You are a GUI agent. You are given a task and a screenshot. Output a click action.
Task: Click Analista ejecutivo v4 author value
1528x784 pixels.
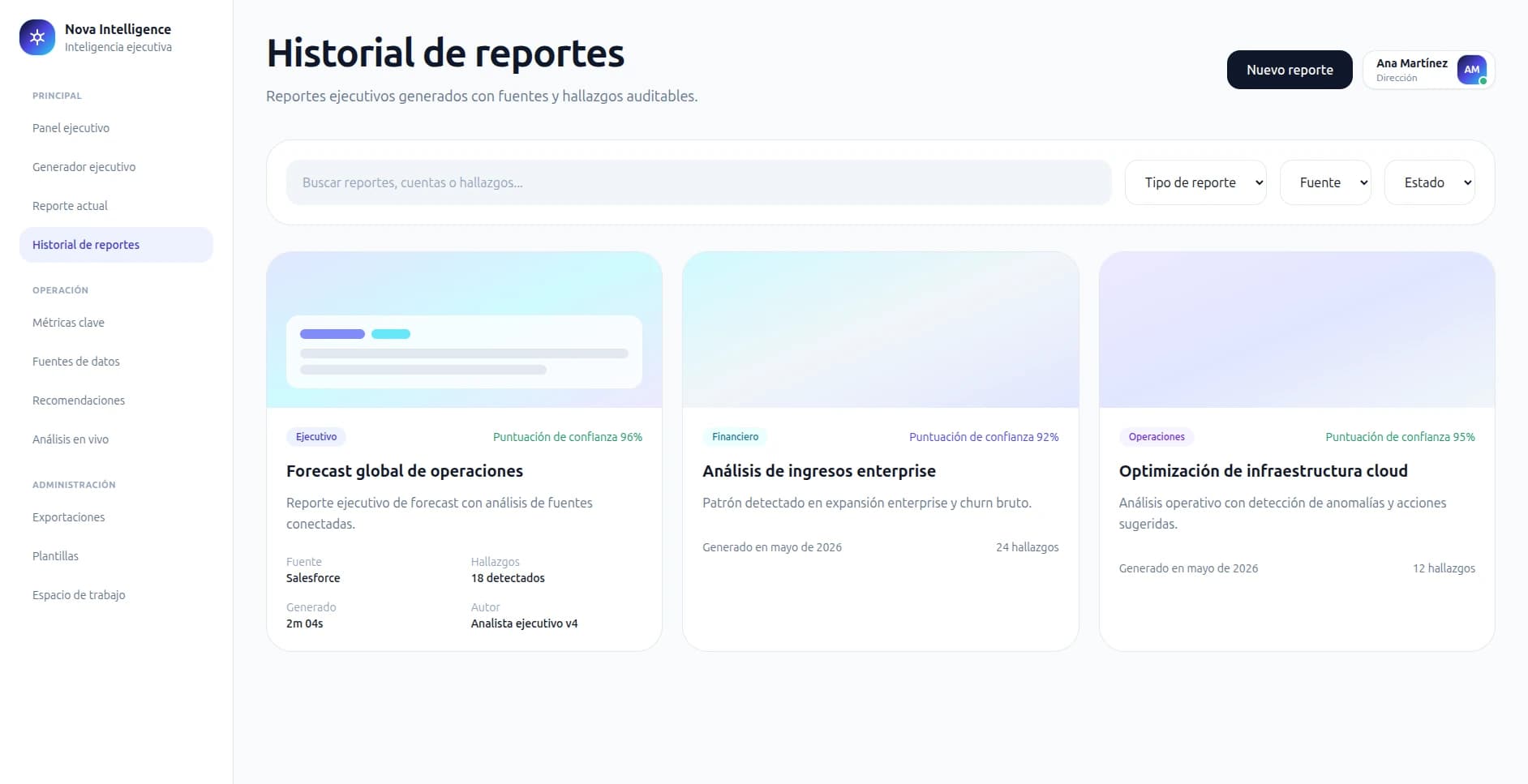tap(524, 623)
